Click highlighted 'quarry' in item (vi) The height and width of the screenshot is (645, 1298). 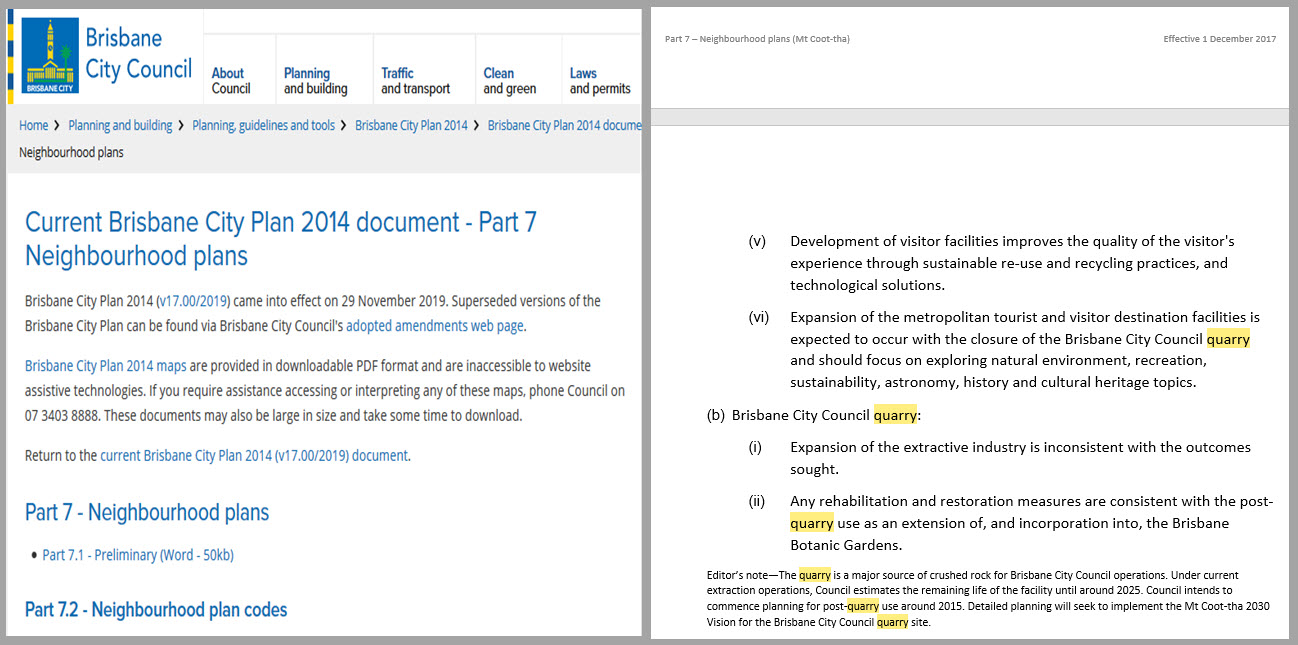1228,339
